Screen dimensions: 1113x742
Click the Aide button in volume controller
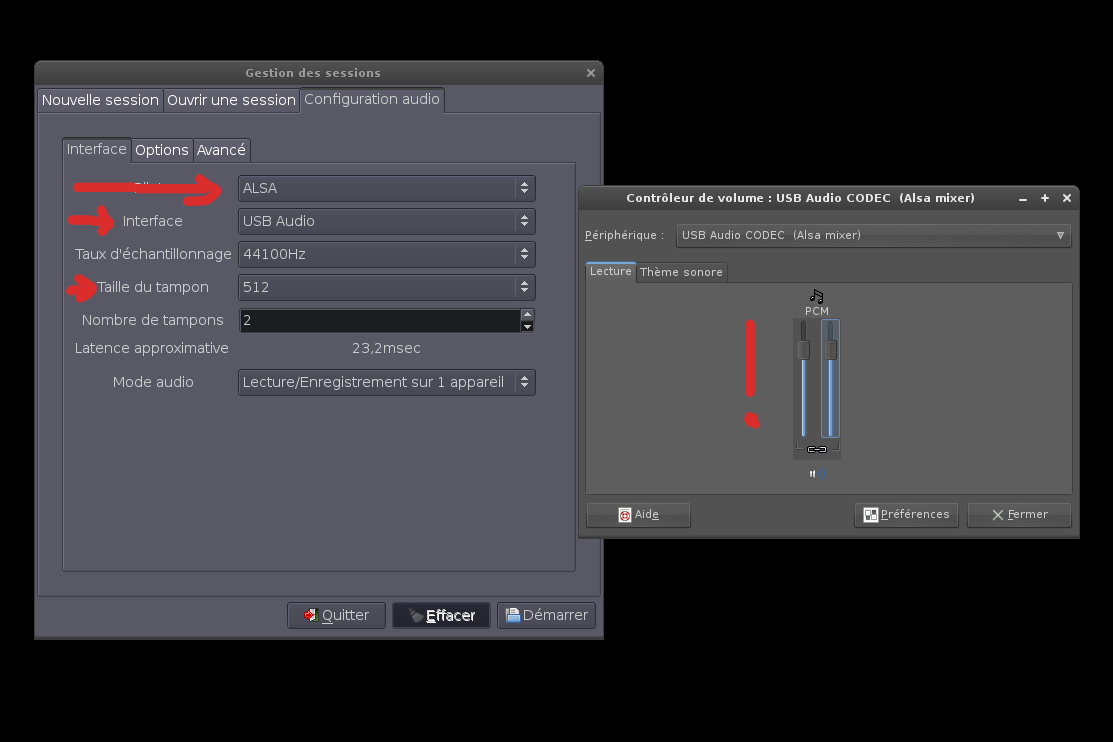638,515
